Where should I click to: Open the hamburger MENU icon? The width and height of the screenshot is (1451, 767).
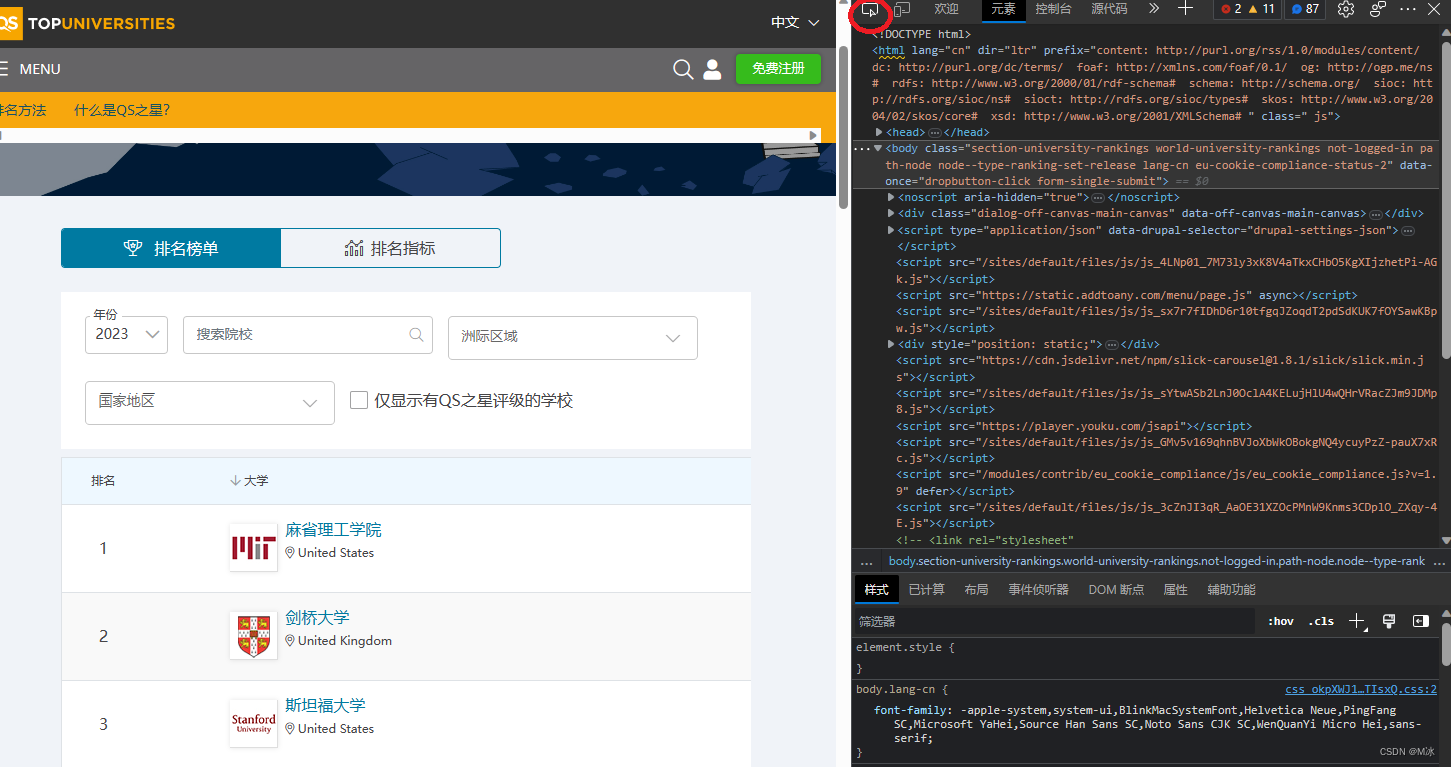coord(4,69)
